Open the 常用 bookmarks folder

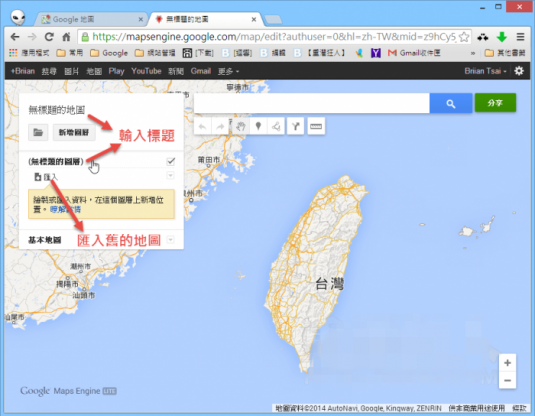pos(70,53)
